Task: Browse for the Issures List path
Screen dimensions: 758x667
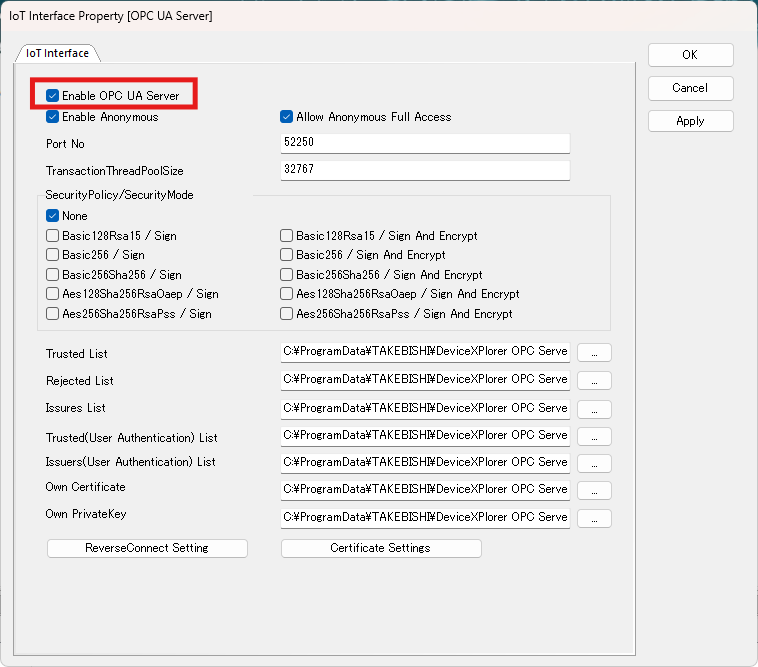Action: tap(594, 408)
